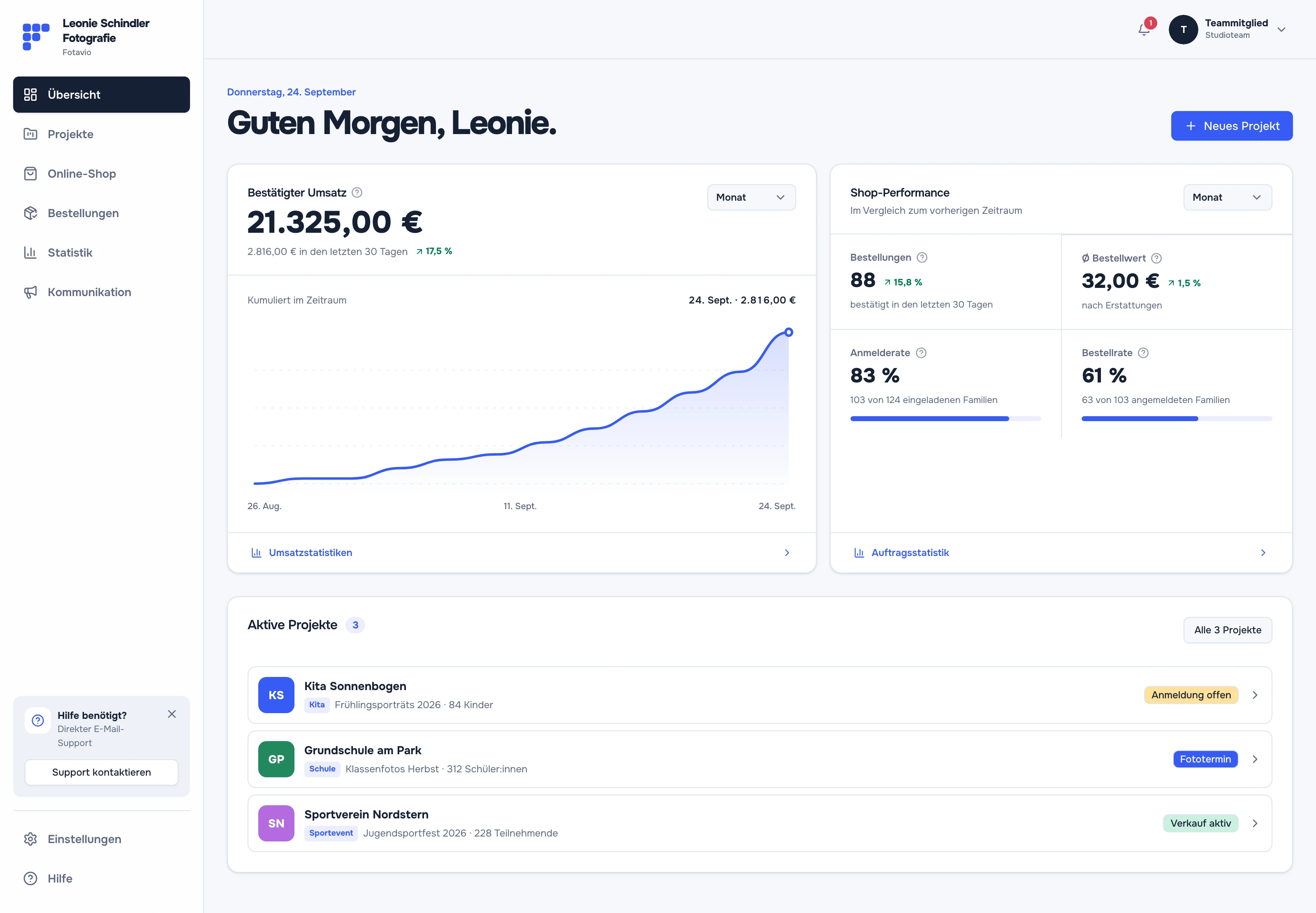The image size is (1316, 913).
Task: Open Projekte in the sidebar
Action: tap(101, 134)
